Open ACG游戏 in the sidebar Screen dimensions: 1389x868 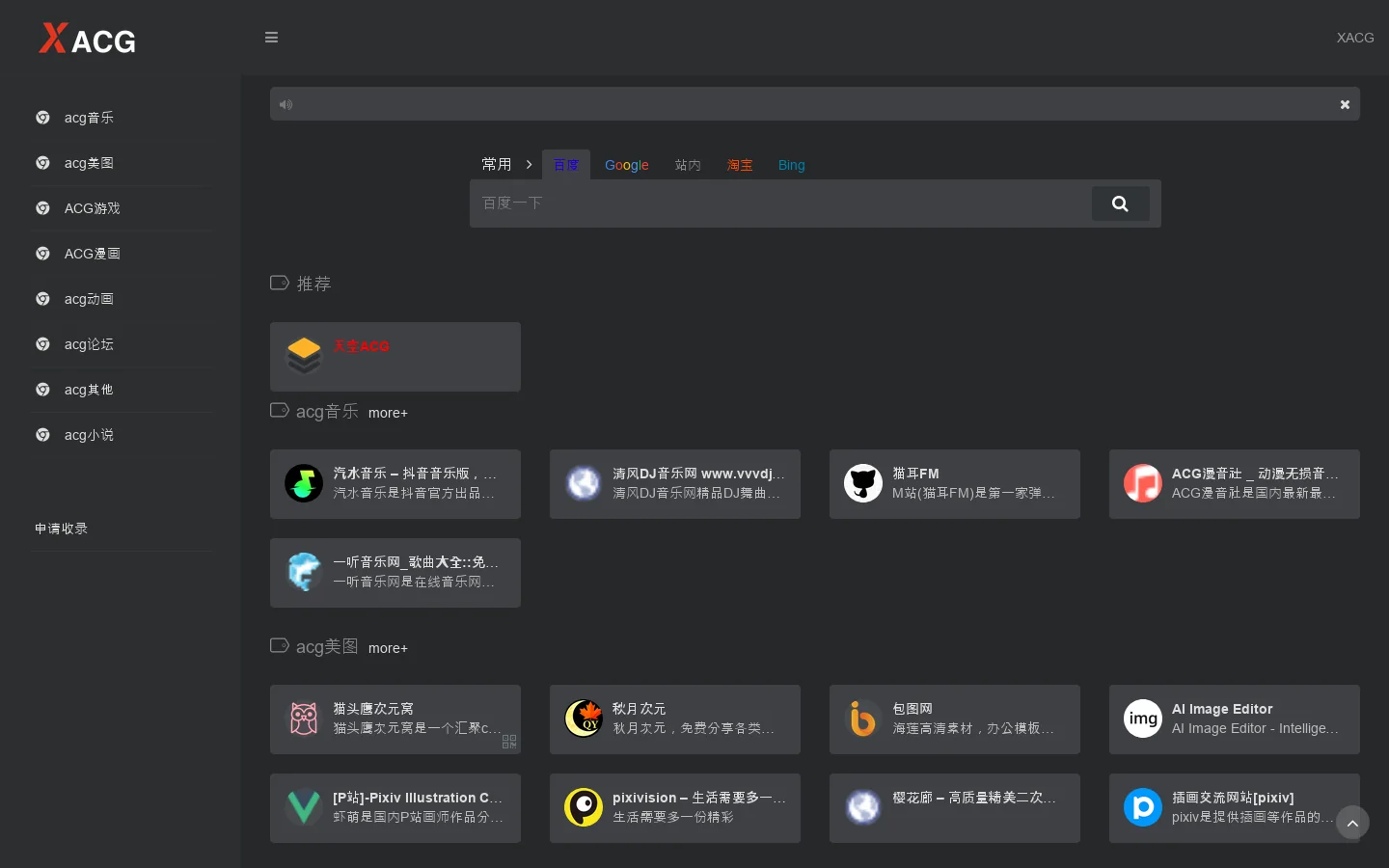point(93,208)
